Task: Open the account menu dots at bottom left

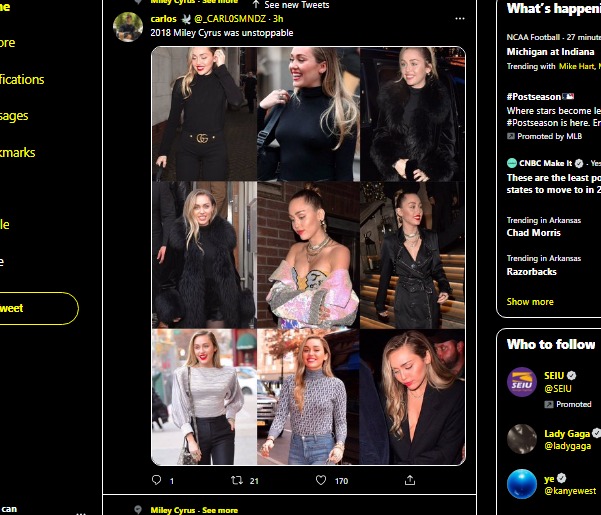Action: point(81,510)
